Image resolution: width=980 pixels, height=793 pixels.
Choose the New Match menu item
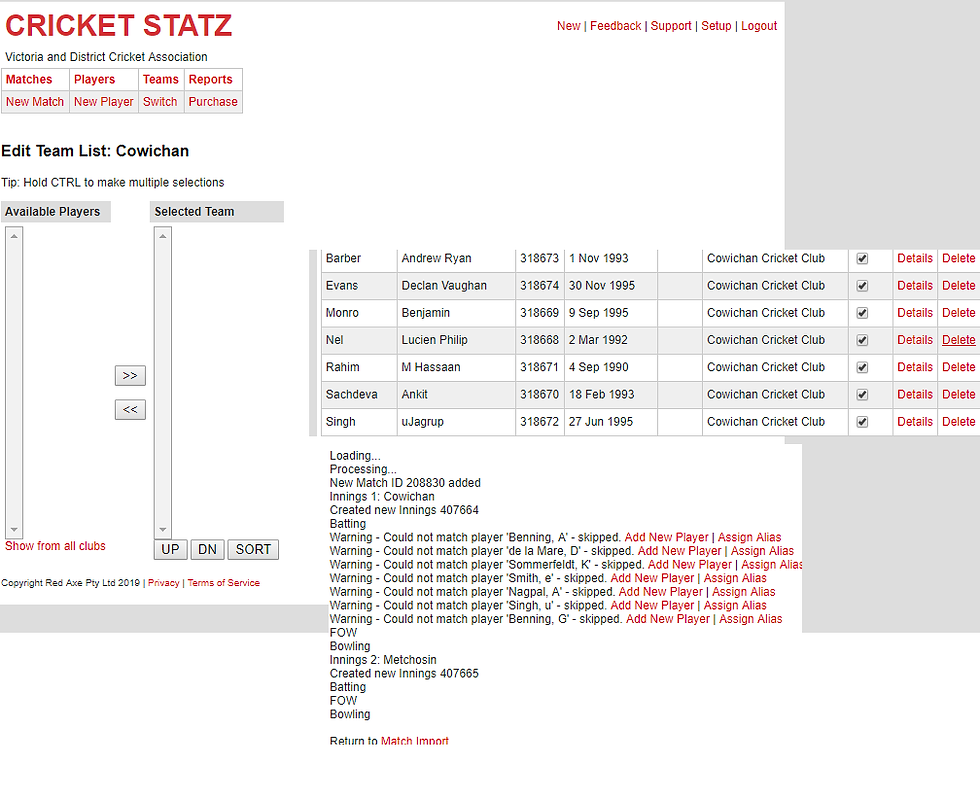pos(35,102)
